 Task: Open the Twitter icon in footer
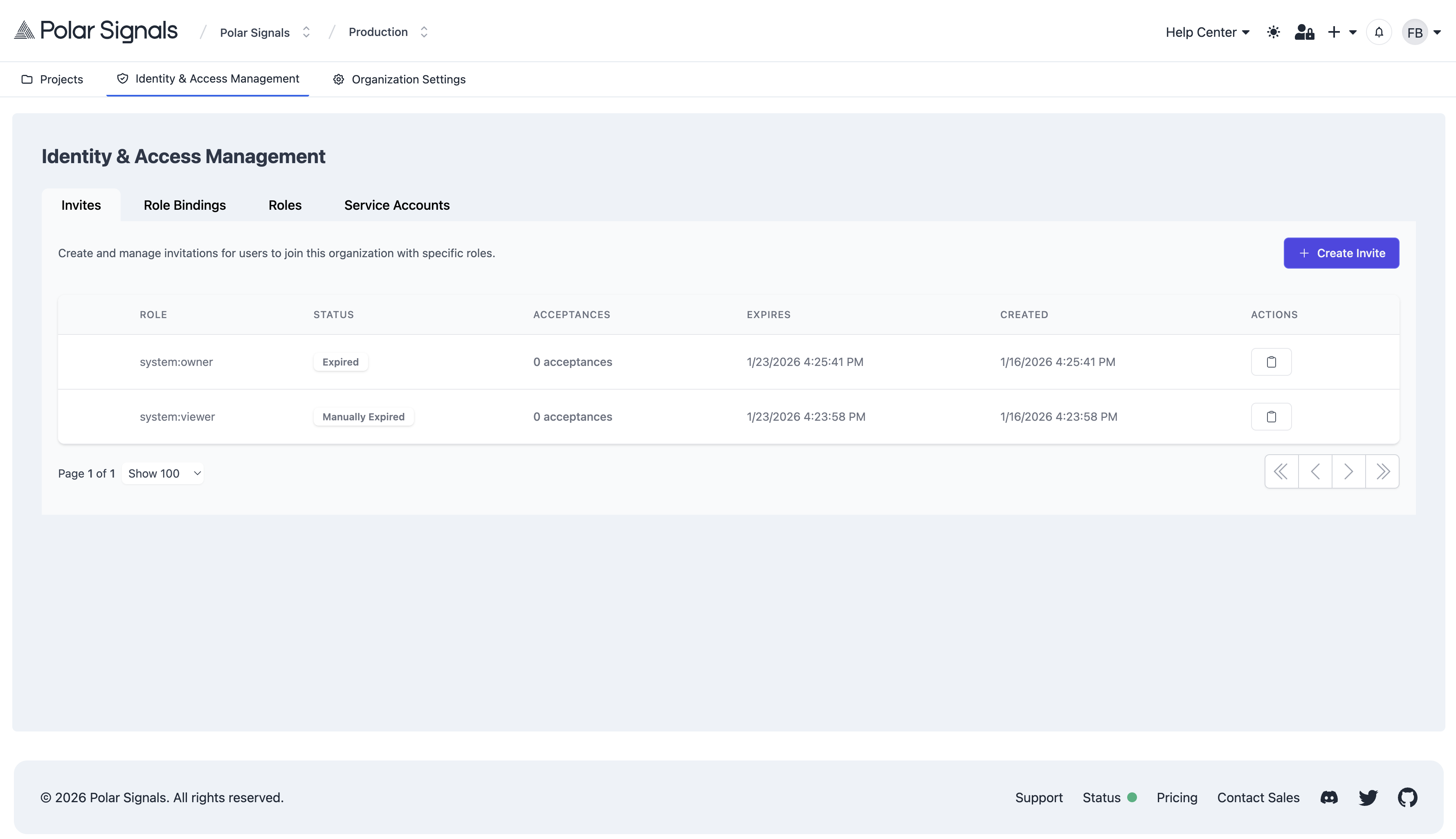pos(1368,798)
